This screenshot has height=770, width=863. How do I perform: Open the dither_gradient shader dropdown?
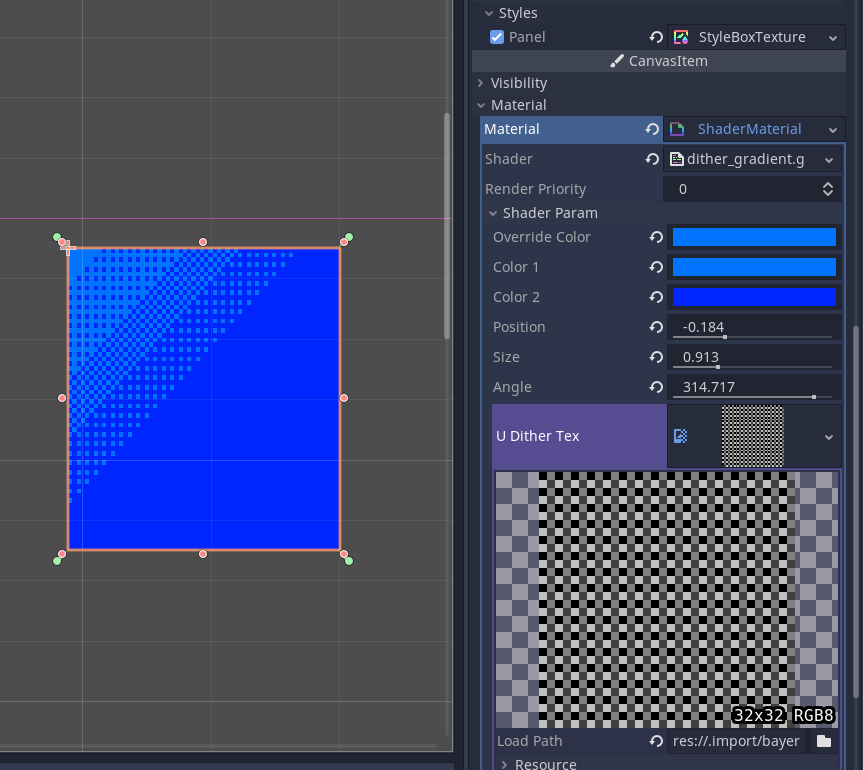click(x=828, y=159)
